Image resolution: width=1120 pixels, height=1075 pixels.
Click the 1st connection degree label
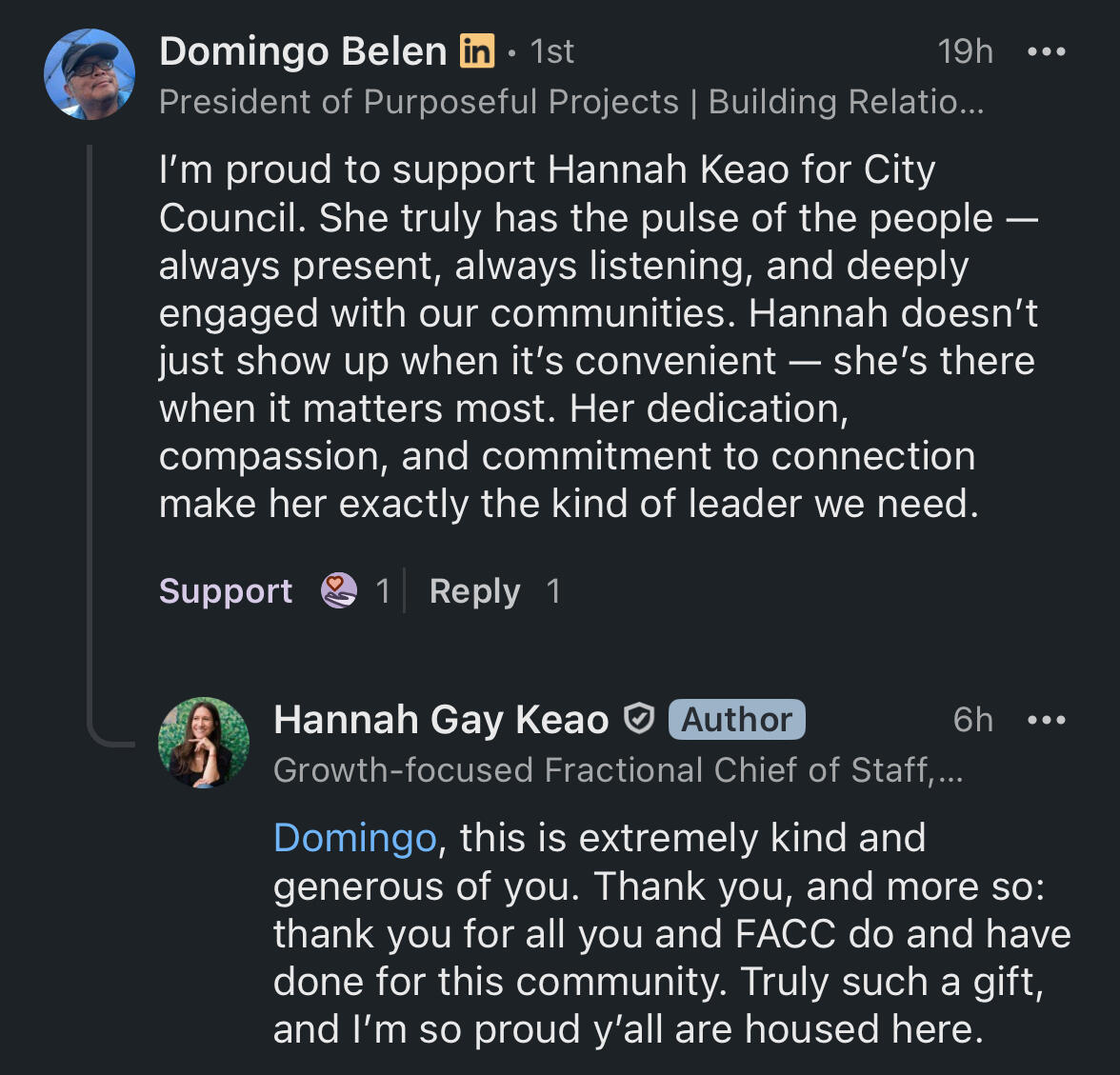pos(552,51)
